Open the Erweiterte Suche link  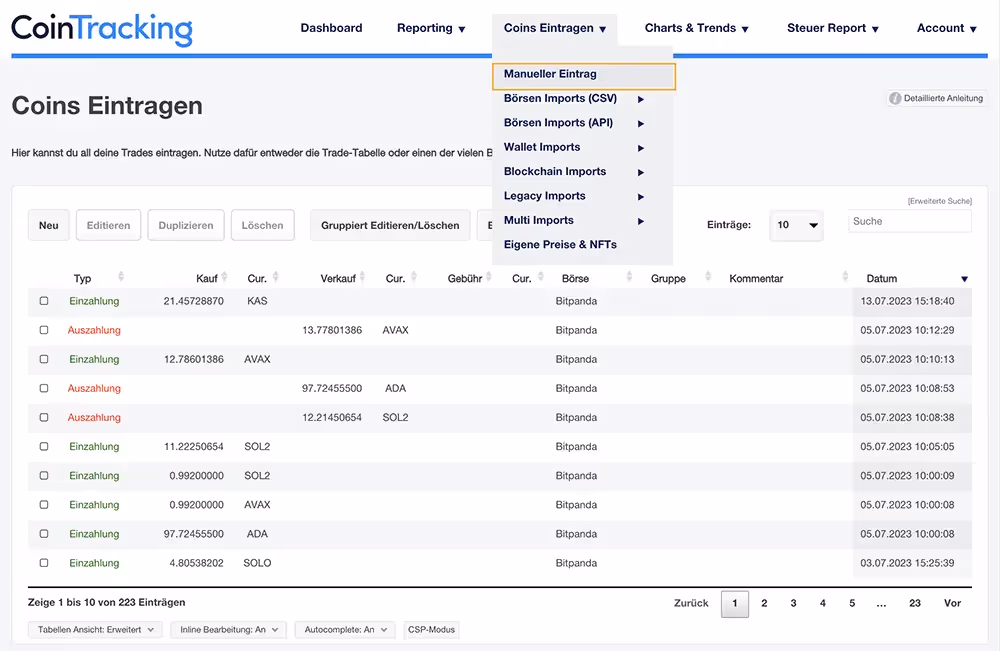939,201
